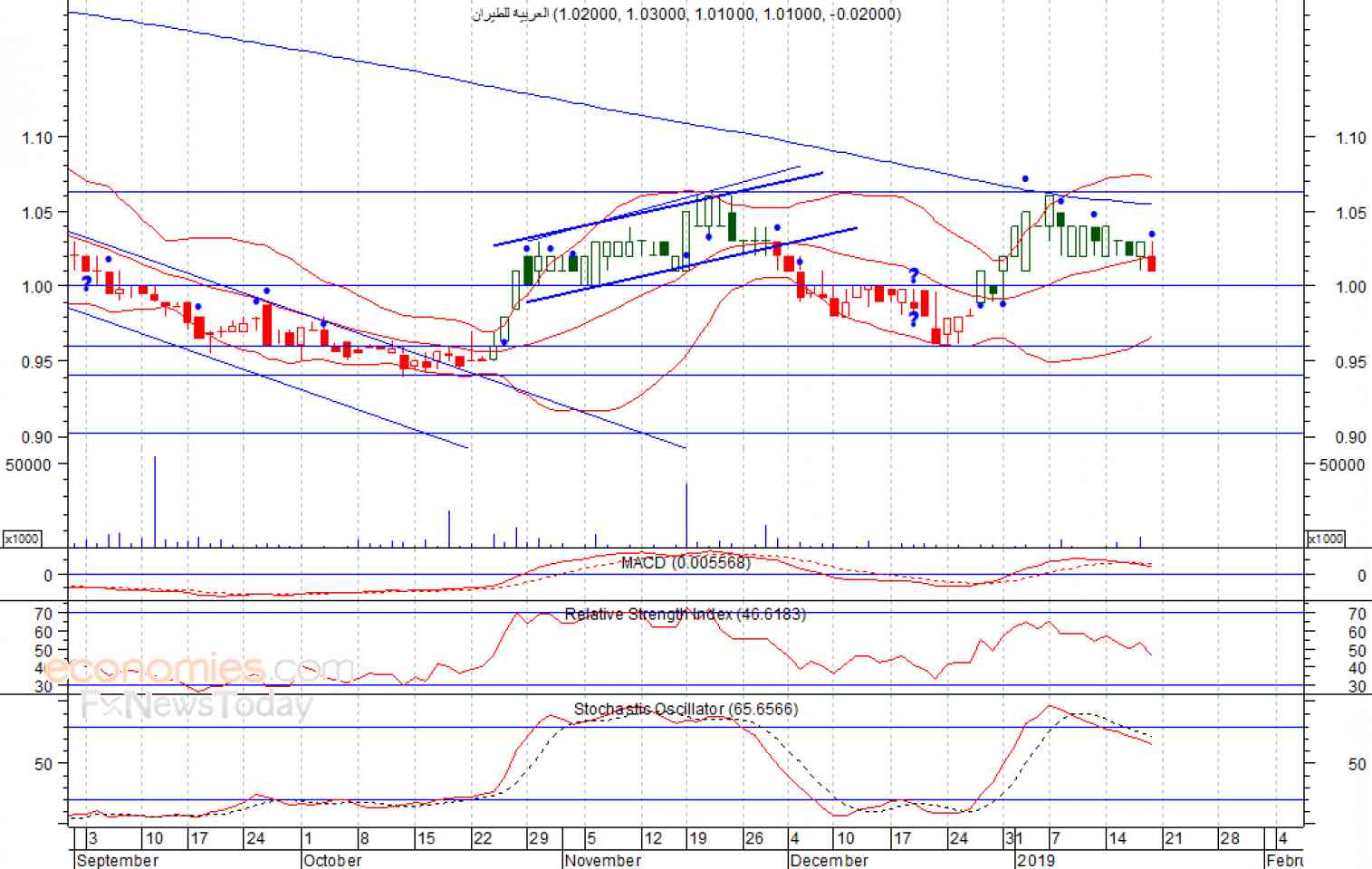Select the Stochastic Oscillator (65.6566) label
The image size is (1372, 869).
(686, 709)
